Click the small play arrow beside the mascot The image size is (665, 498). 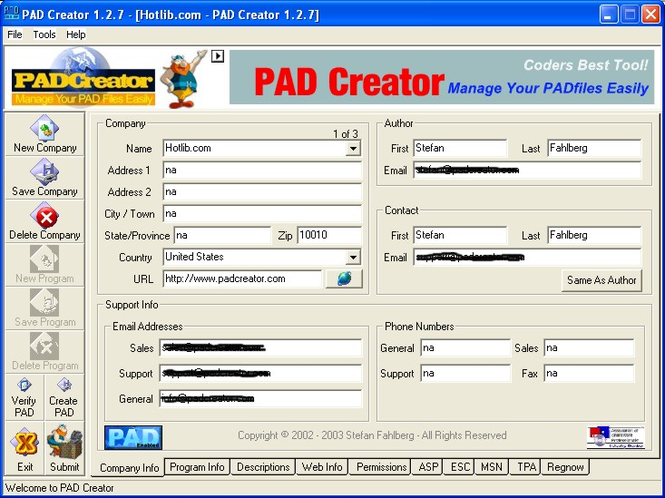point(217,56)
